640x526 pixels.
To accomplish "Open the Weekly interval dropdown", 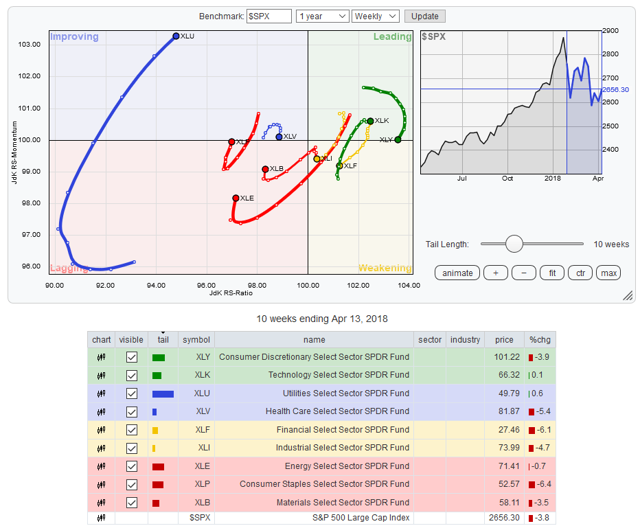I will [x=375, y=16].
